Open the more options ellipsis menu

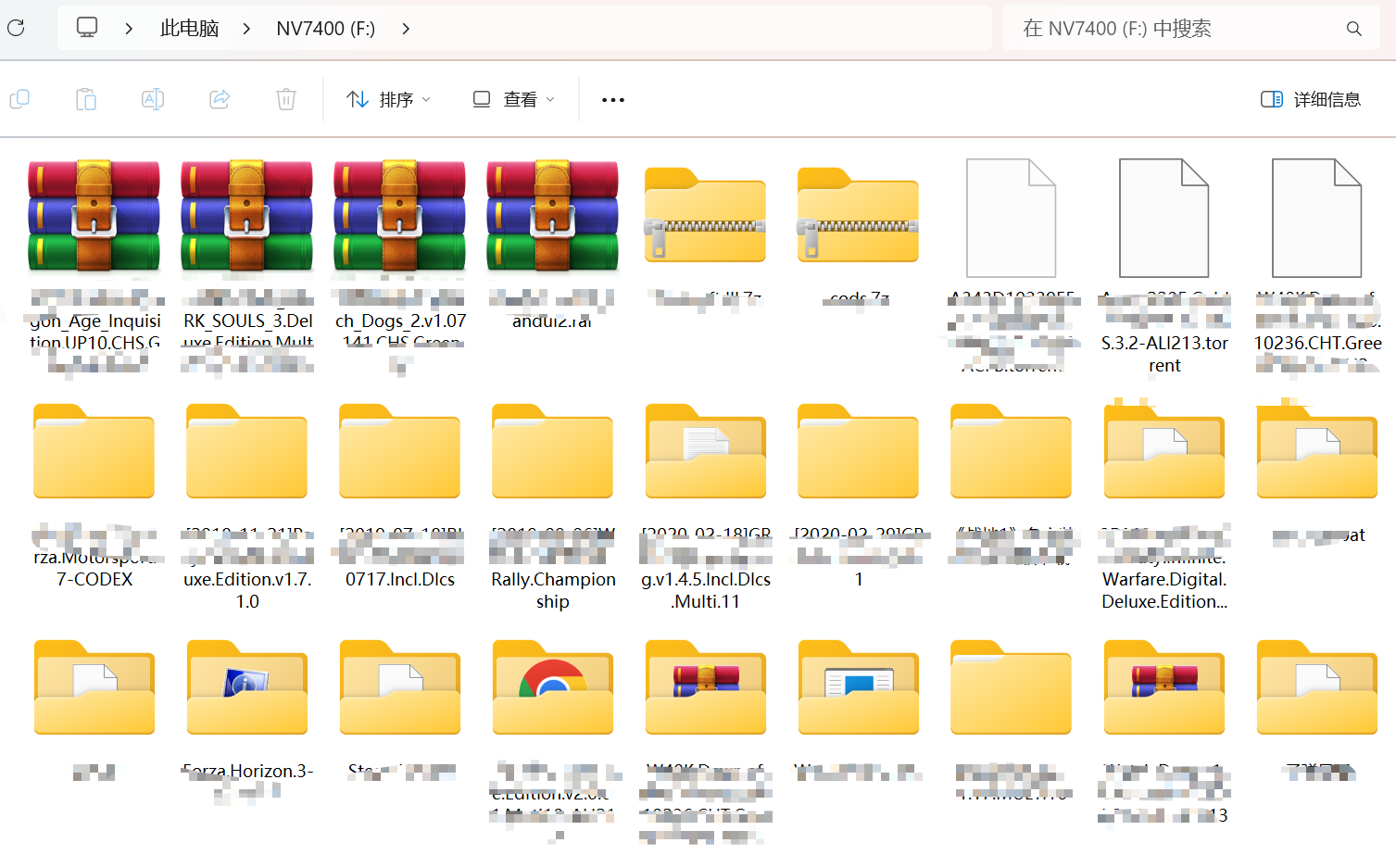point(612,99)
